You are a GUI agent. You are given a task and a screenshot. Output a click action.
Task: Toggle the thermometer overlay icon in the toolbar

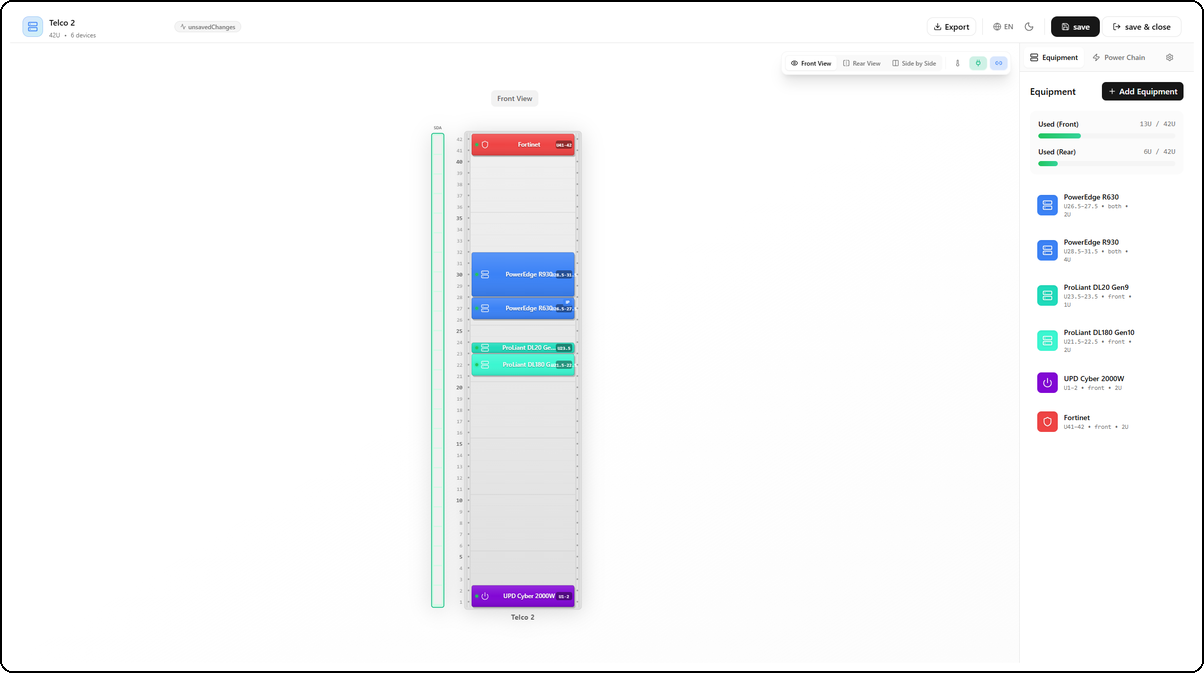click(957, 62)
